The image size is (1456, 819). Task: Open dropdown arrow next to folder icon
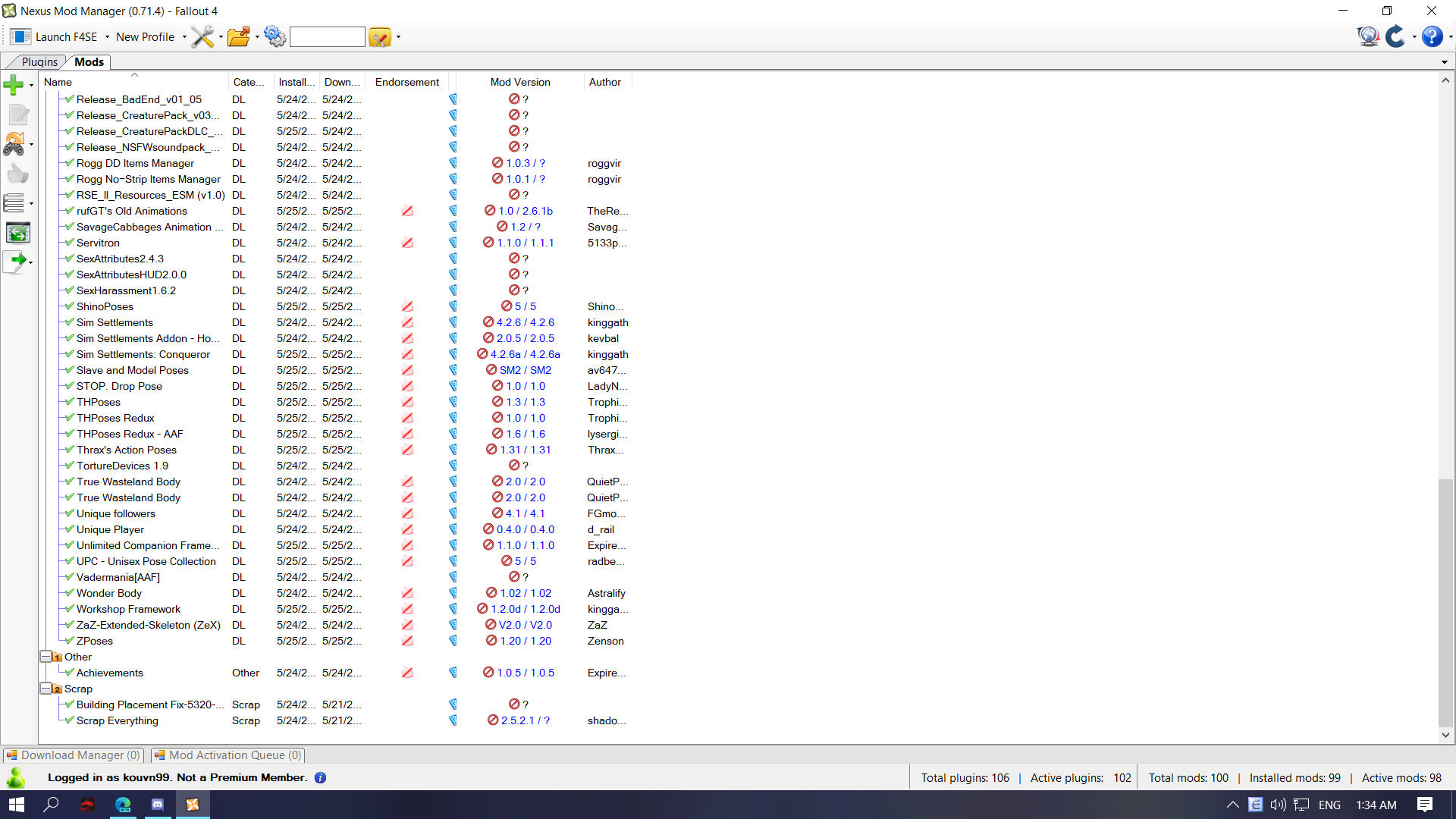coord(257,37)
